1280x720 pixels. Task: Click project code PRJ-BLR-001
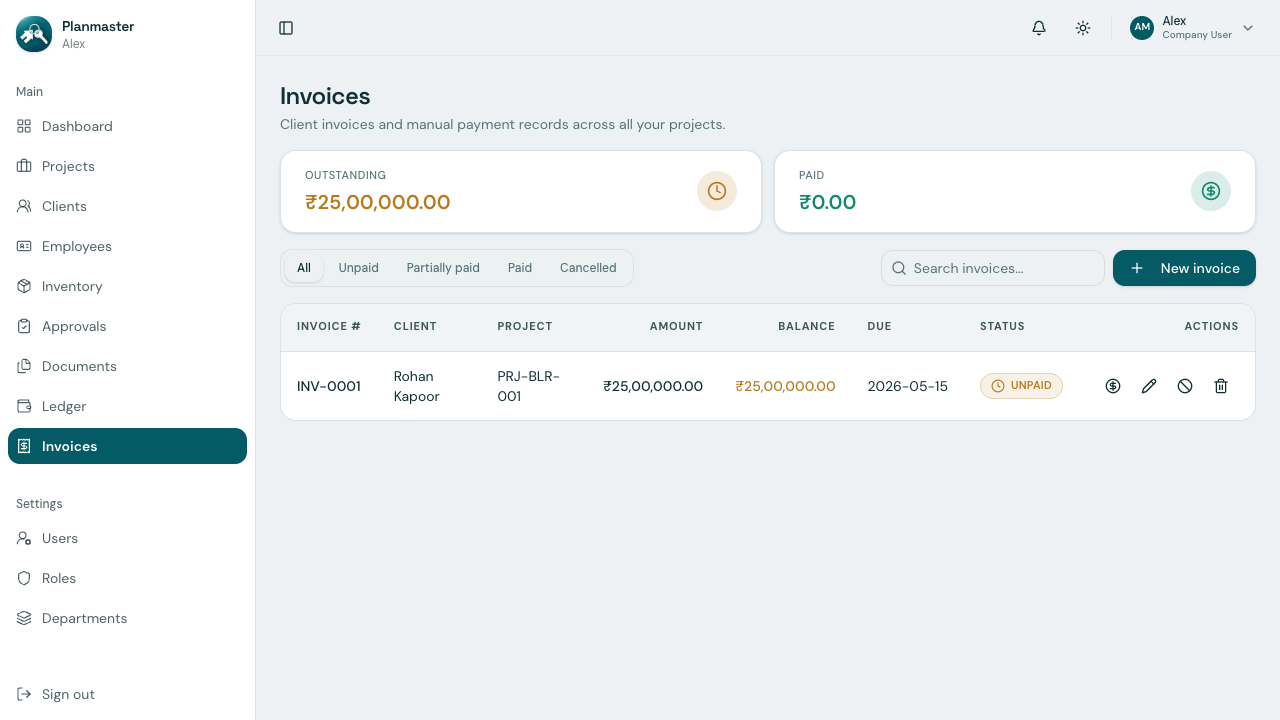[529, 386]
